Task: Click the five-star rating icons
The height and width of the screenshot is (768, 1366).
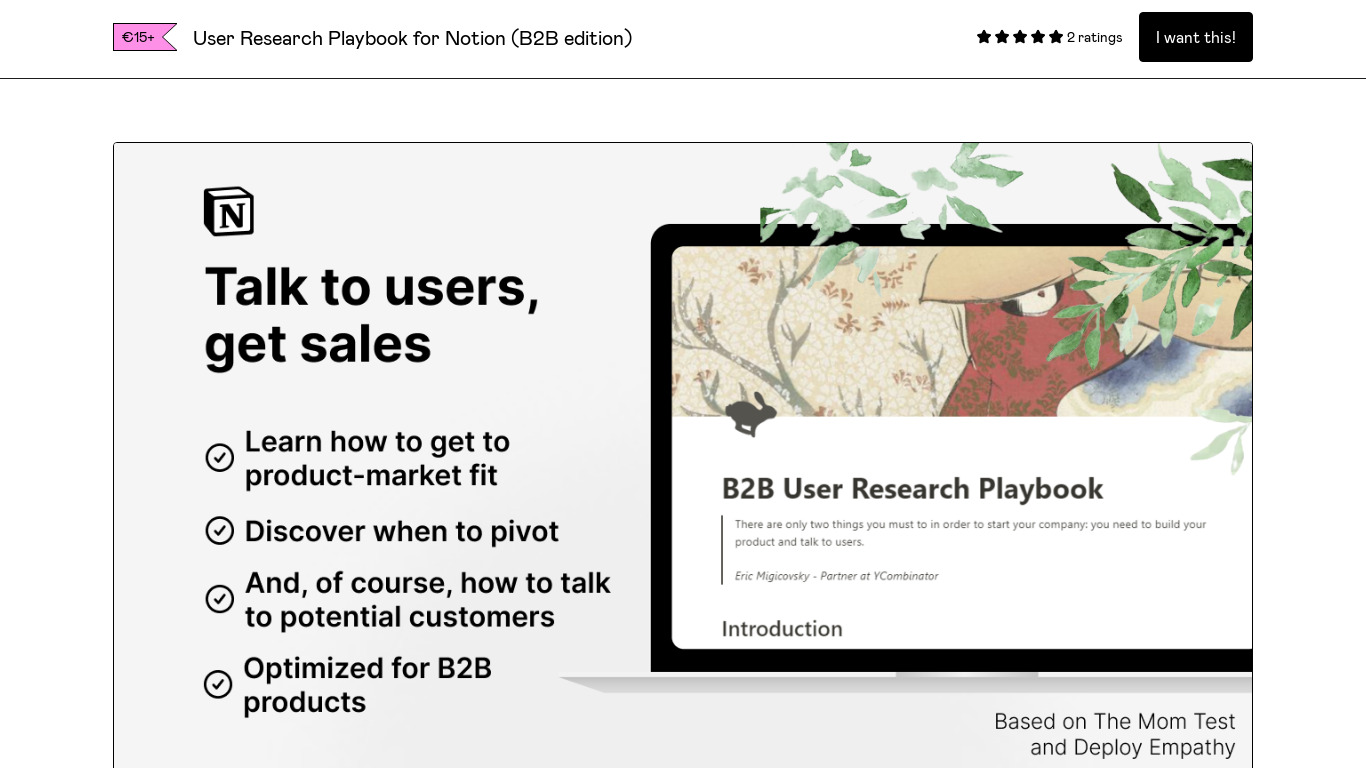Action: coord(1020,37)
